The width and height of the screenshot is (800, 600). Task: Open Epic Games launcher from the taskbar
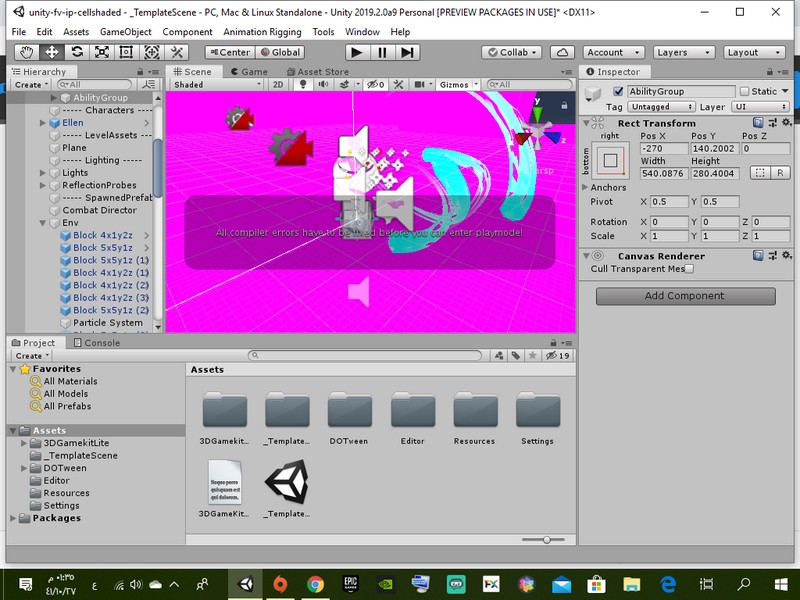pos(350,584)
